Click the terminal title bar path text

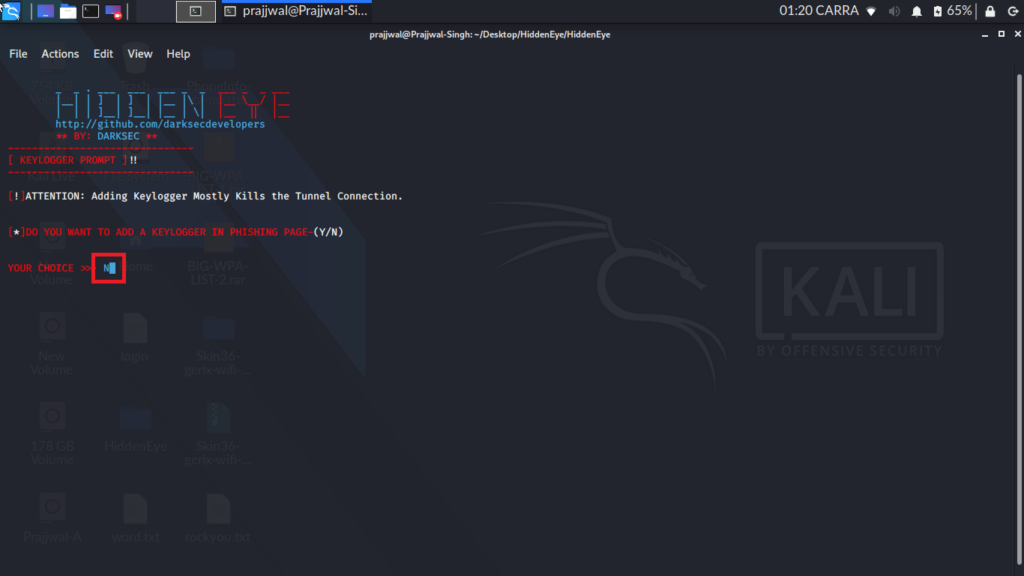coord(490,35)
